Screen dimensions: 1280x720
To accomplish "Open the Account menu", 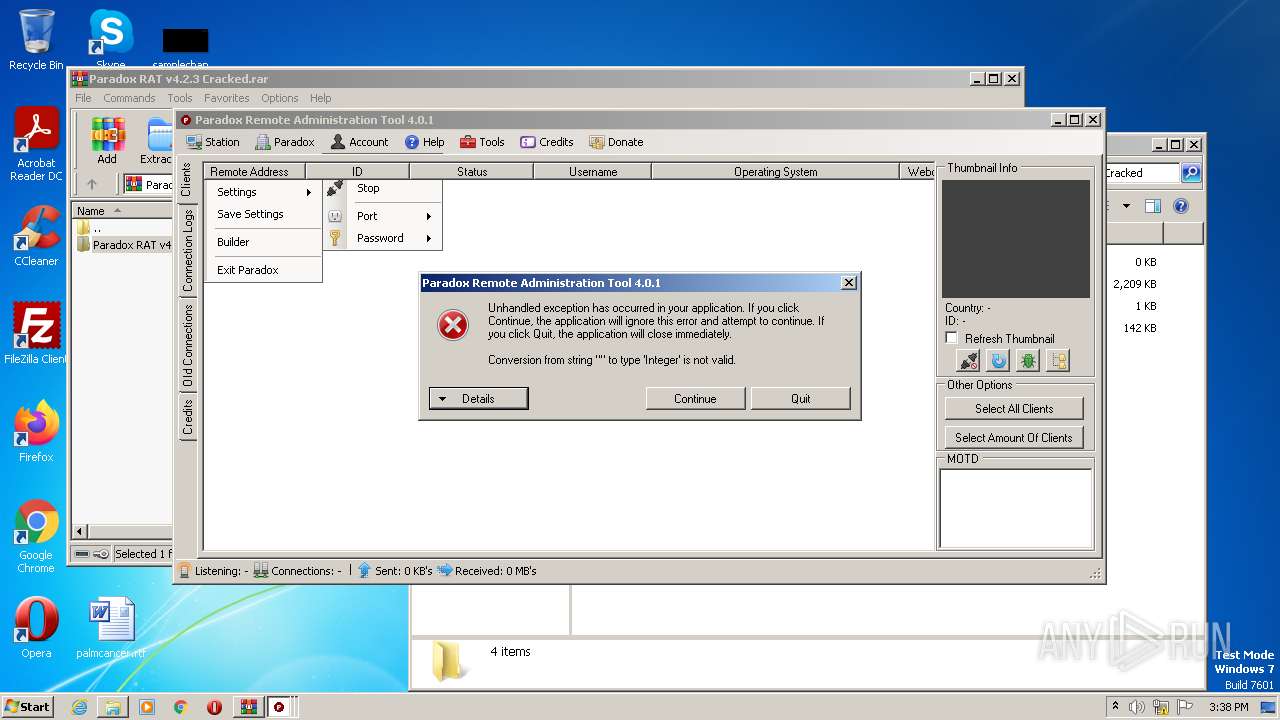I will (359, 142).
